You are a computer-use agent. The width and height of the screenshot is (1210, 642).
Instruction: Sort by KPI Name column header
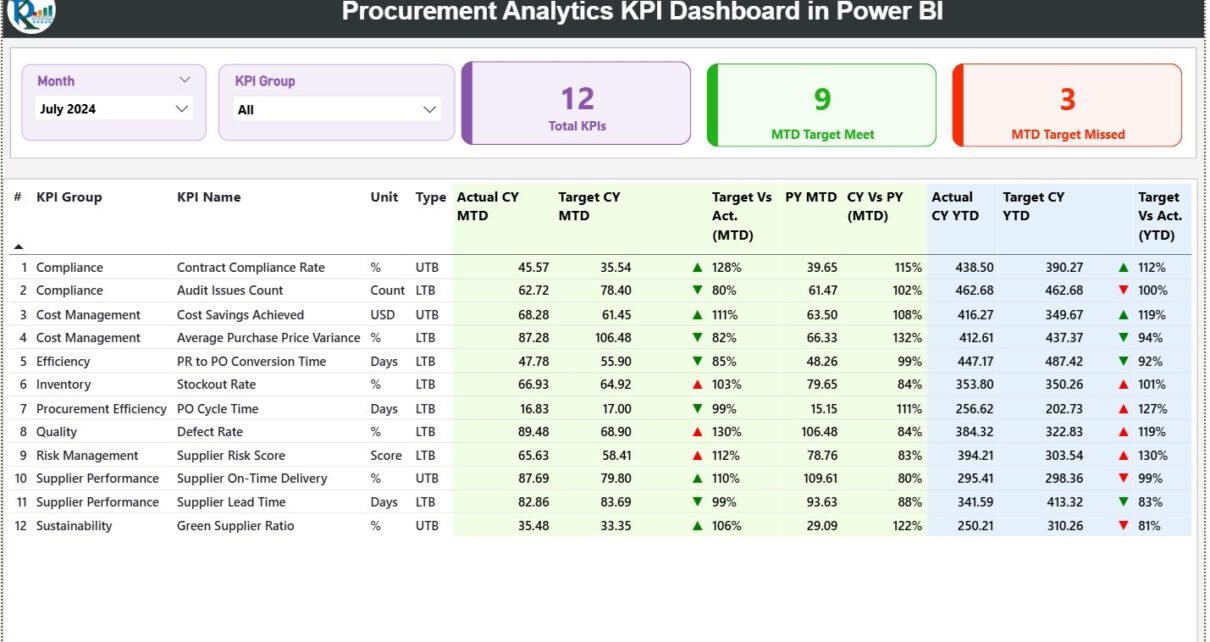tap(209, 198)
